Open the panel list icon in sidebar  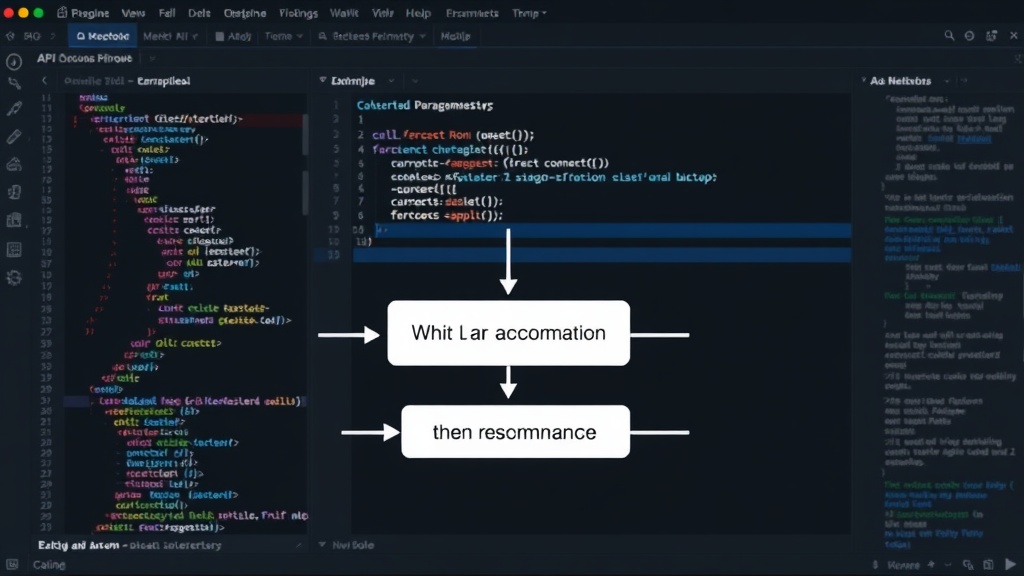tap(14, 249)
